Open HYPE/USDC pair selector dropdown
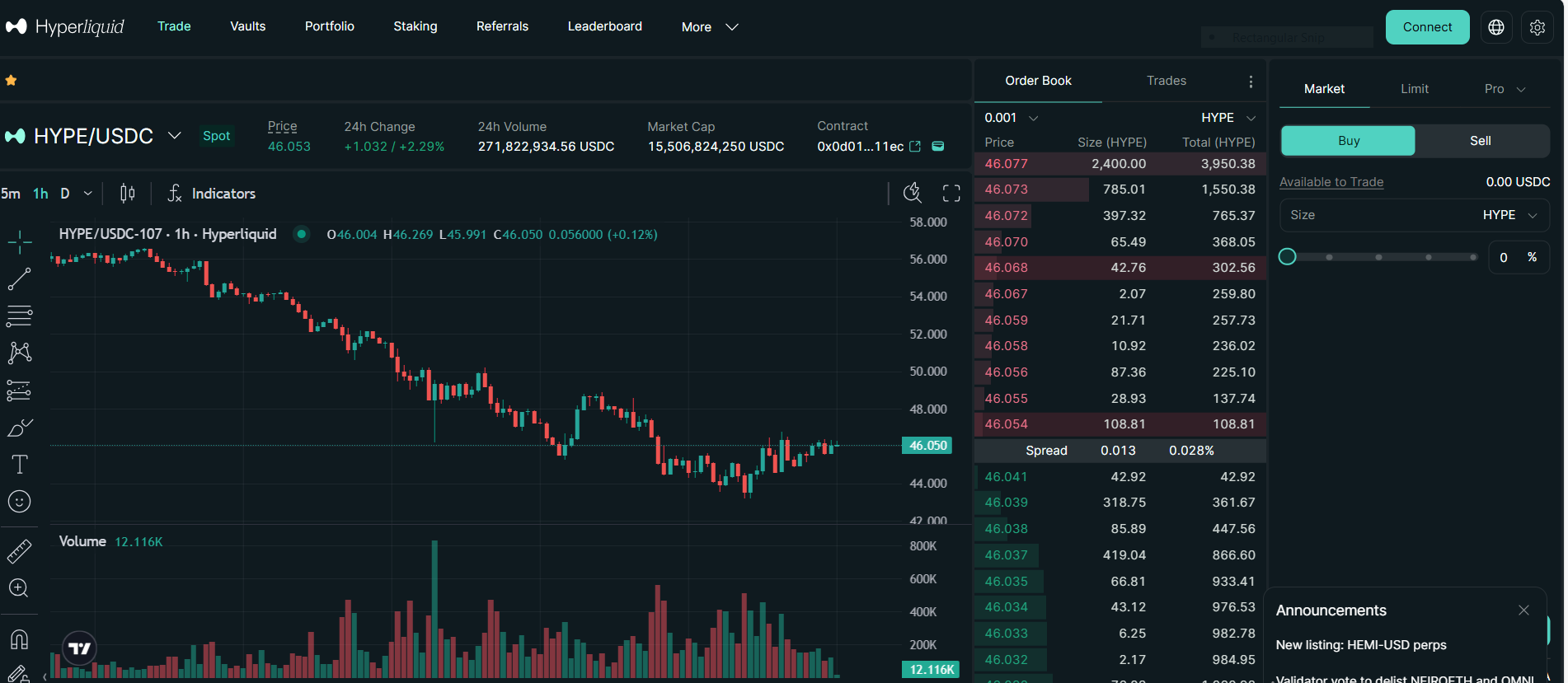 pyautogui.click(x=175, y=135)
